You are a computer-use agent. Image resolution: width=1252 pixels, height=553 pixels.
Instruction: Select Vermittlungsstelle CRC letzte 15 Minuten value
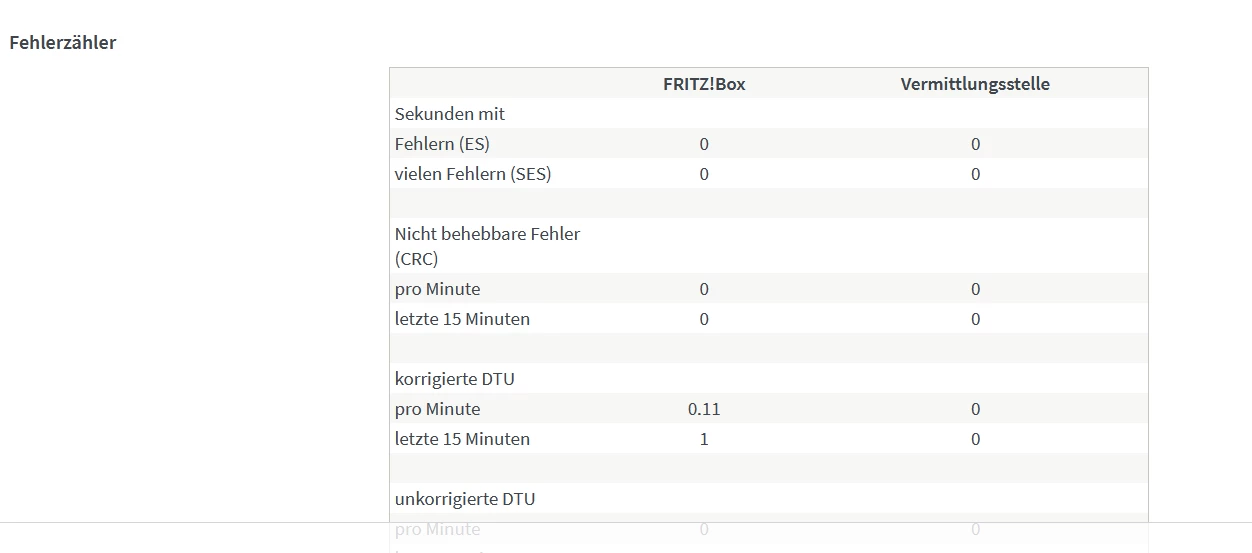tap(975, 319)
